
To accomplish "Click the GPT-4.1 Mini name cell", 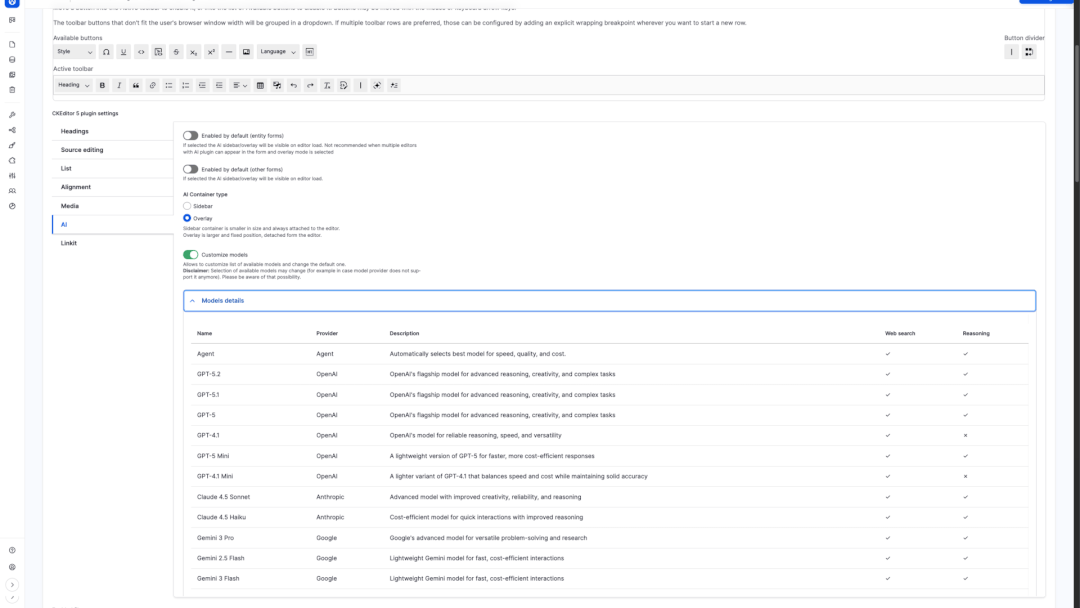I will click(x=215, y=476).
